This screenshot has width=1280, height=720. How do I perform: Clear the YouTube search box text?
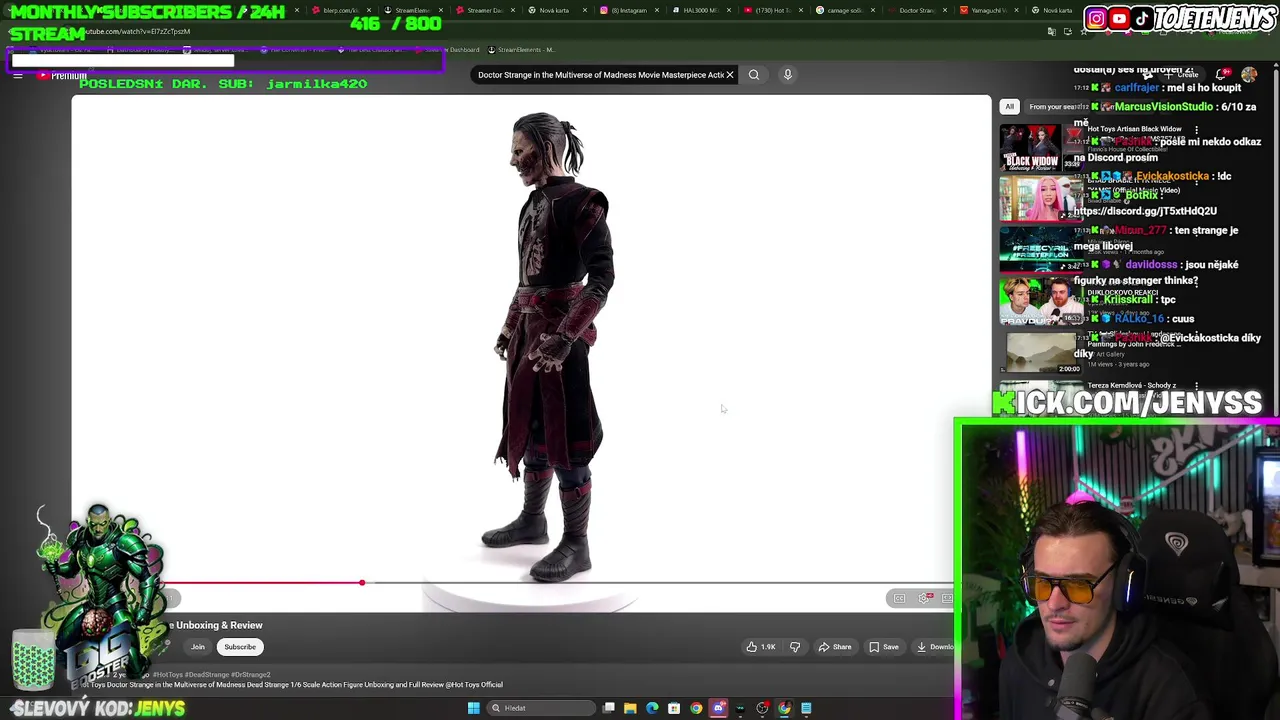pos(730,75)
